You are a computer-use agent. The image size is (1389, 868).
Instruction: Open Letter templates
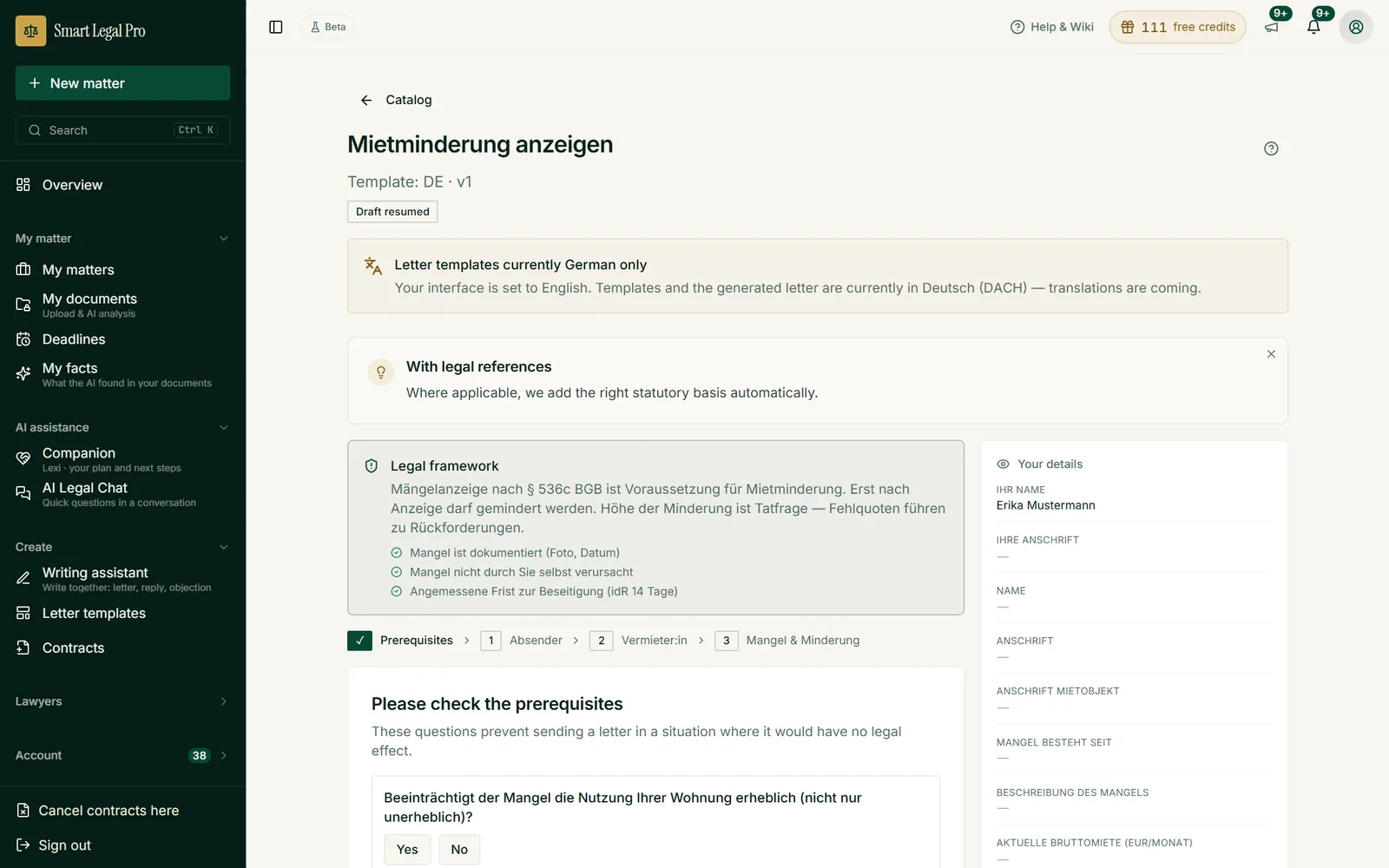(122, 614)
